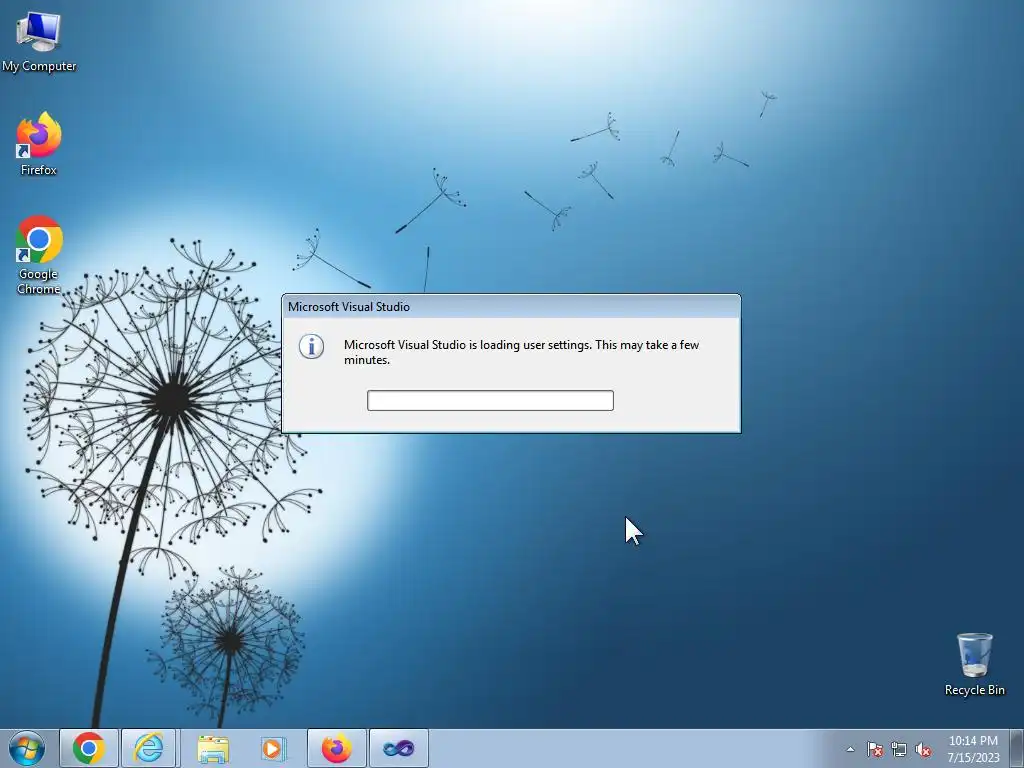Open the Windows Start menu orb
Screen dimensions: 1024x768
pos(27,748)
